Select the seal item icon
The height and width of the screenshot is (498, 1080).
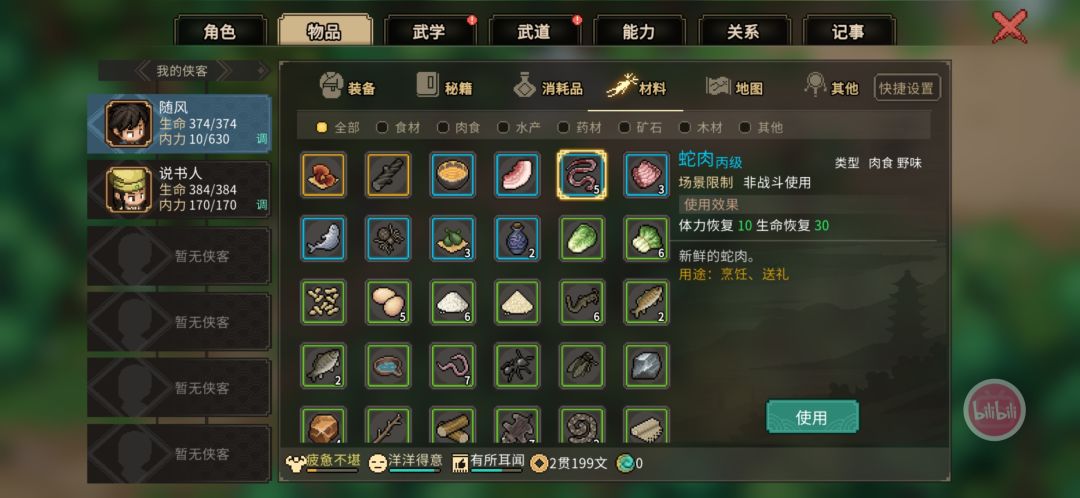(323, 238)
